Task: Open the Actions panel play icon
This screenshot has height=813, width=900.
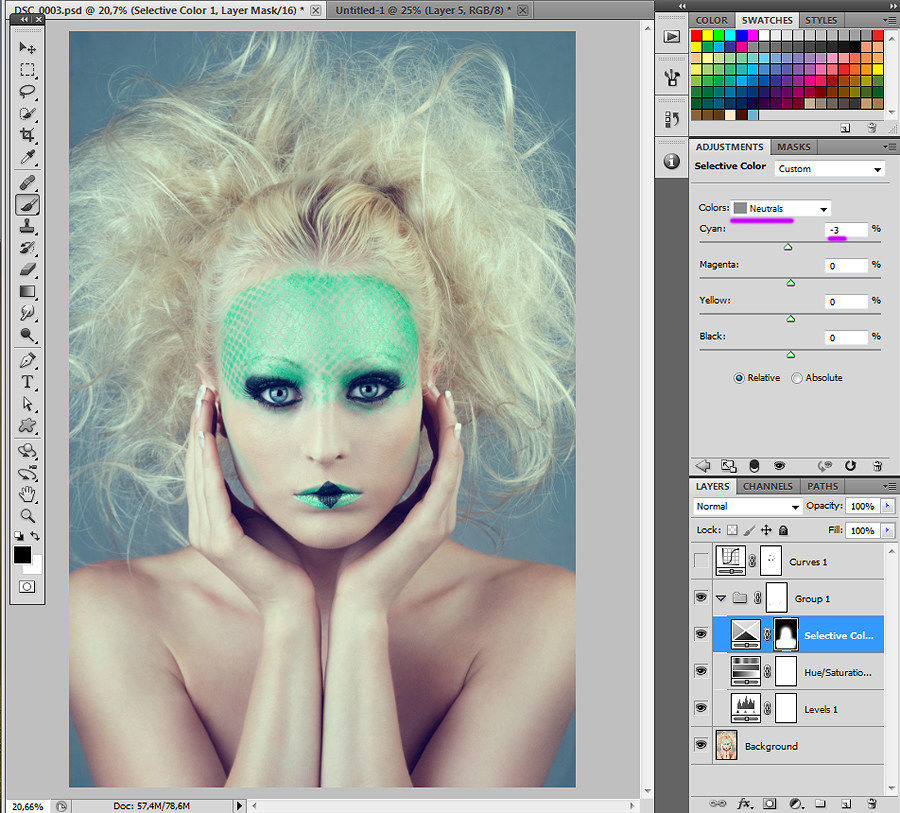Action: [x=672, y=37]
